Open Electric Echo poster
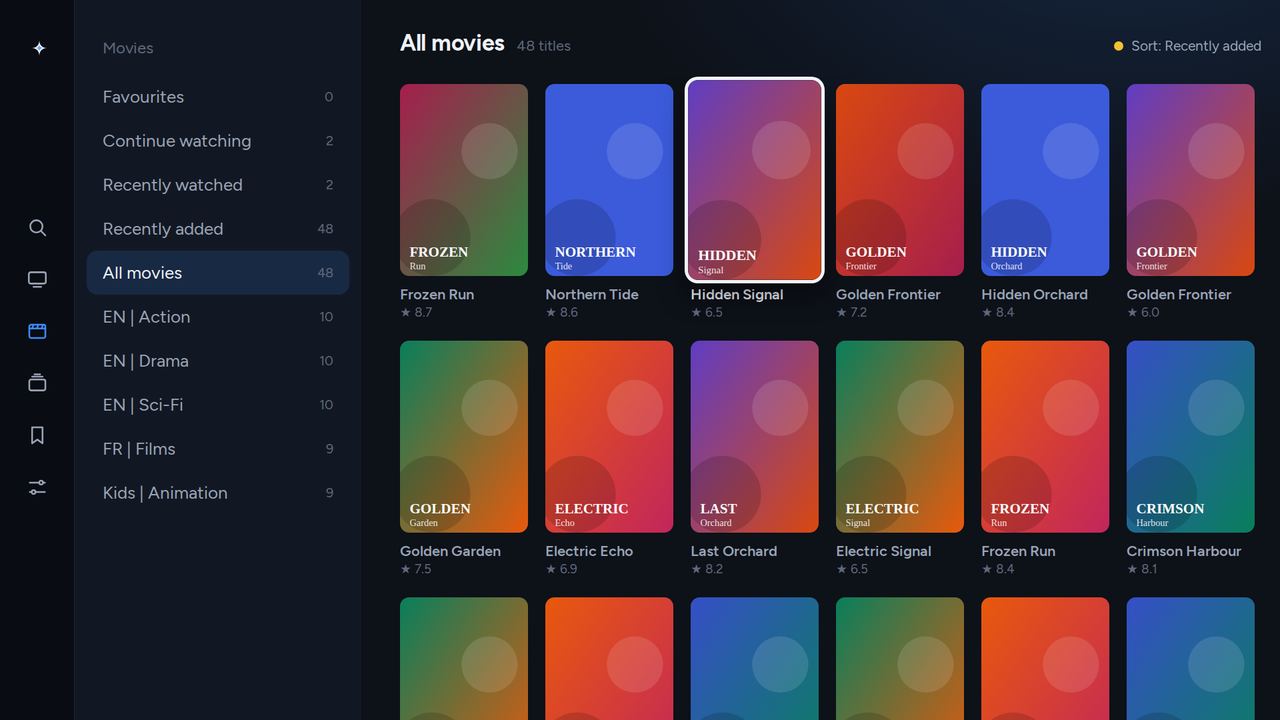Image resolution: width=1280 pixels, height=720 pixels. pyautogui.click(x=609, y=437)
